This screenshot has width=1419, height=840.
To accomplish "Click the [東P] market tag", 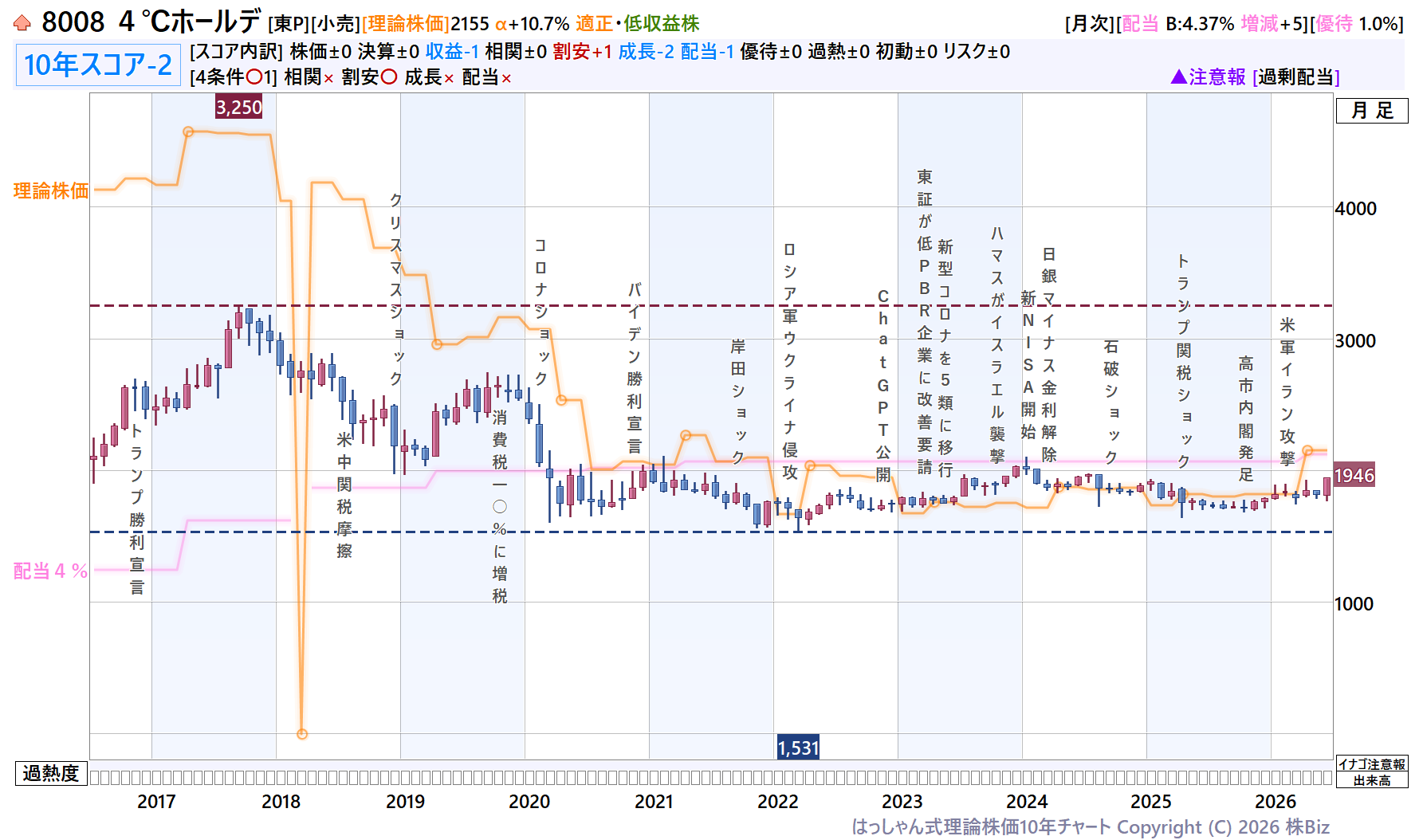I will 289,24.
